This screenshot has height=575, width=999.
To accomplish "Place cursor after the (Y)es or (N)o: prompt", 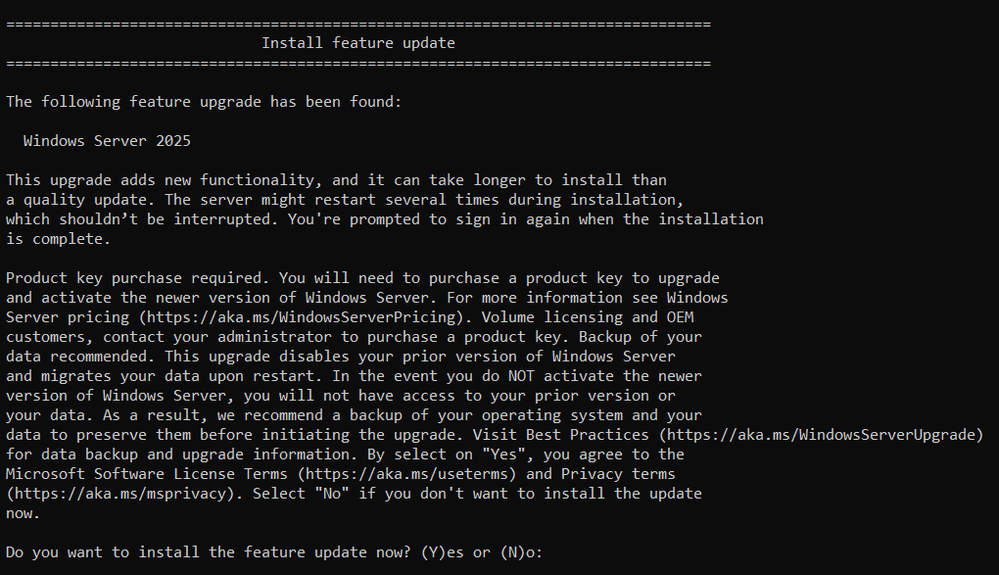I will click(552, 552).
